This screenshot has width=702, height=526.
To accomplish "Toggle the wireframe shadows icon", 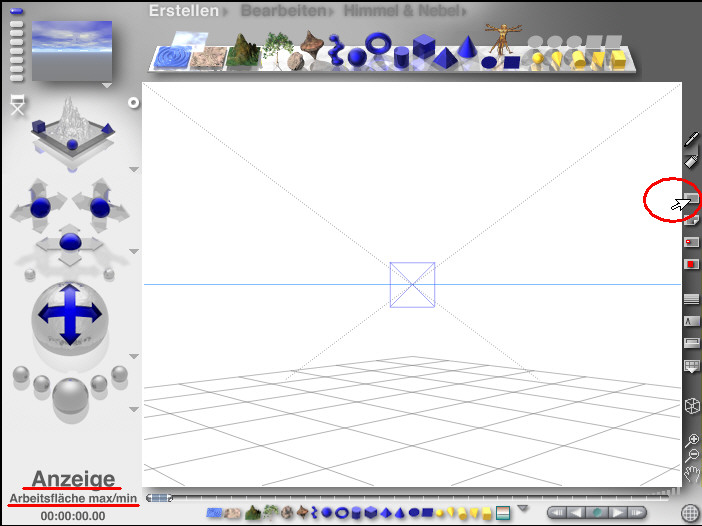I will tap(692, 321).
